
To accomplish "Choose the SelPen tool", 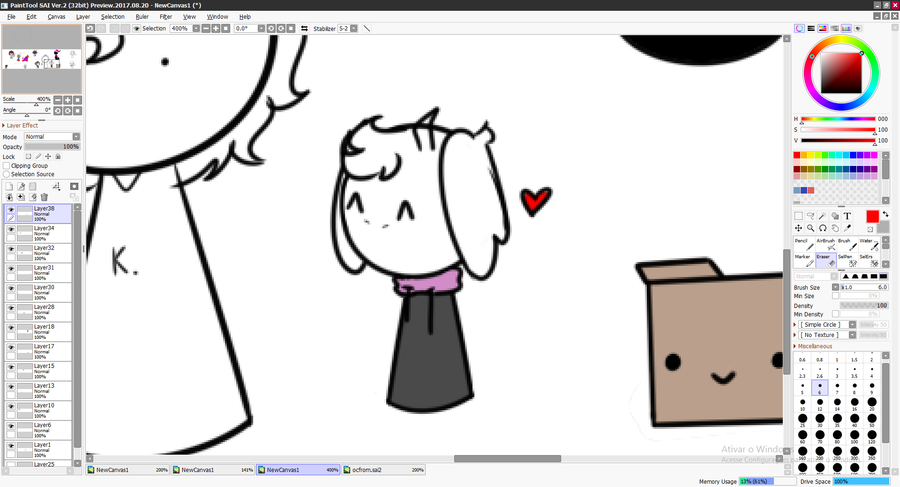I will pyautogui.click(x=847, y=260).
